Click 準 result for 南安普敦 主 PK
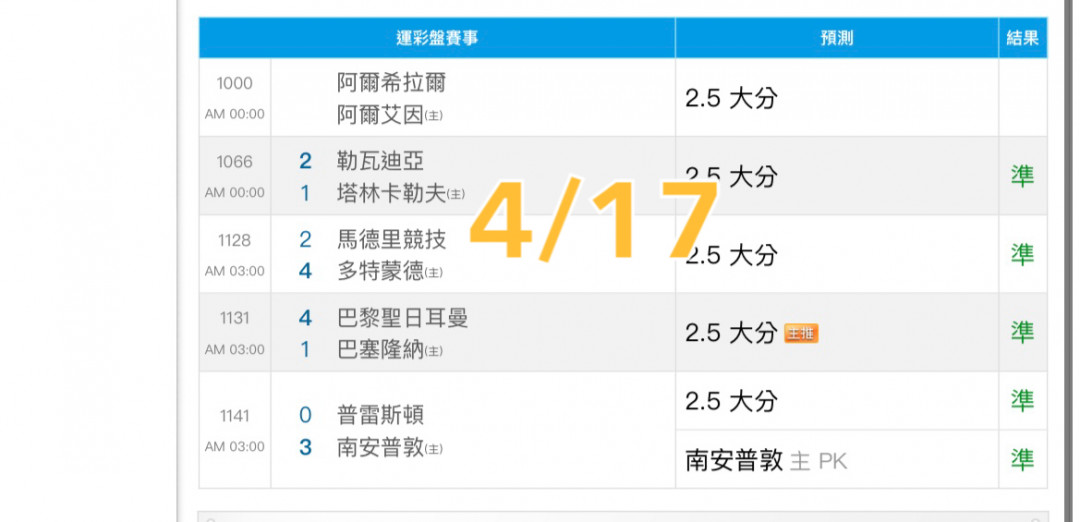This screenshot has width=1080, height=522. click(x=1023, y=459)
